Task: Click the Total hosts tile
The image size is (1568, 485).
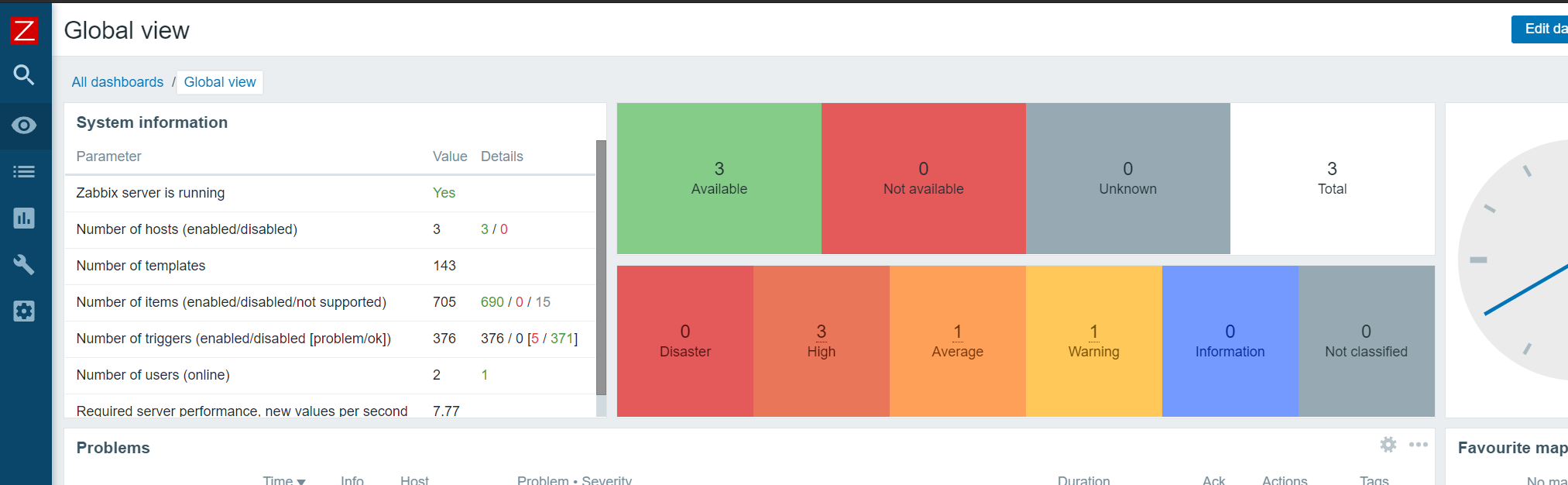Action: pos(1333,179)
